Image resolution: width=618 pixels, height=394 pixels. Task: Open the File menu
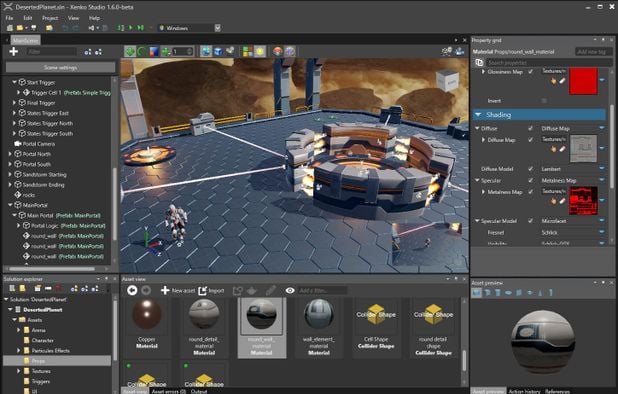click(x=9, y=18)
